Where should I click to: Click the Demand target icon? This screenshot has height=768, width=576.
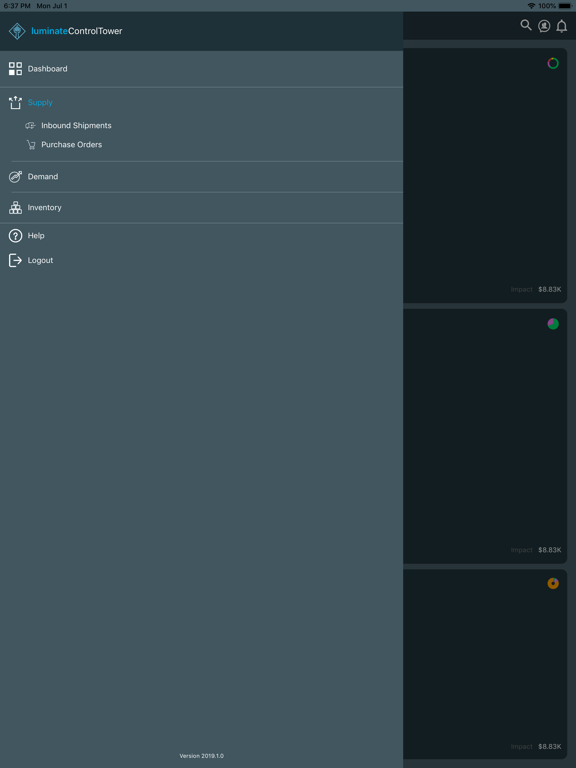15,176
